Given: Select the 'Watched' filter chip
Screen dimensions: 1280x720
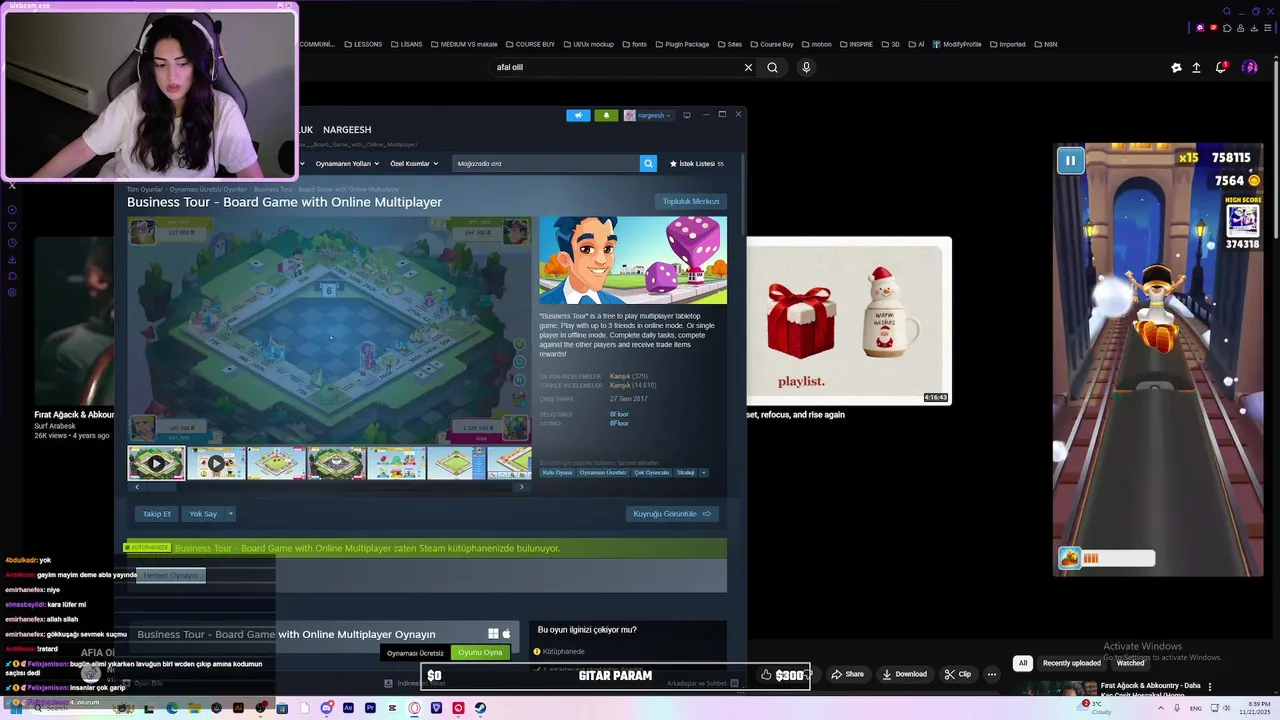Looking at the screenshot, I should pos(1130,663).
